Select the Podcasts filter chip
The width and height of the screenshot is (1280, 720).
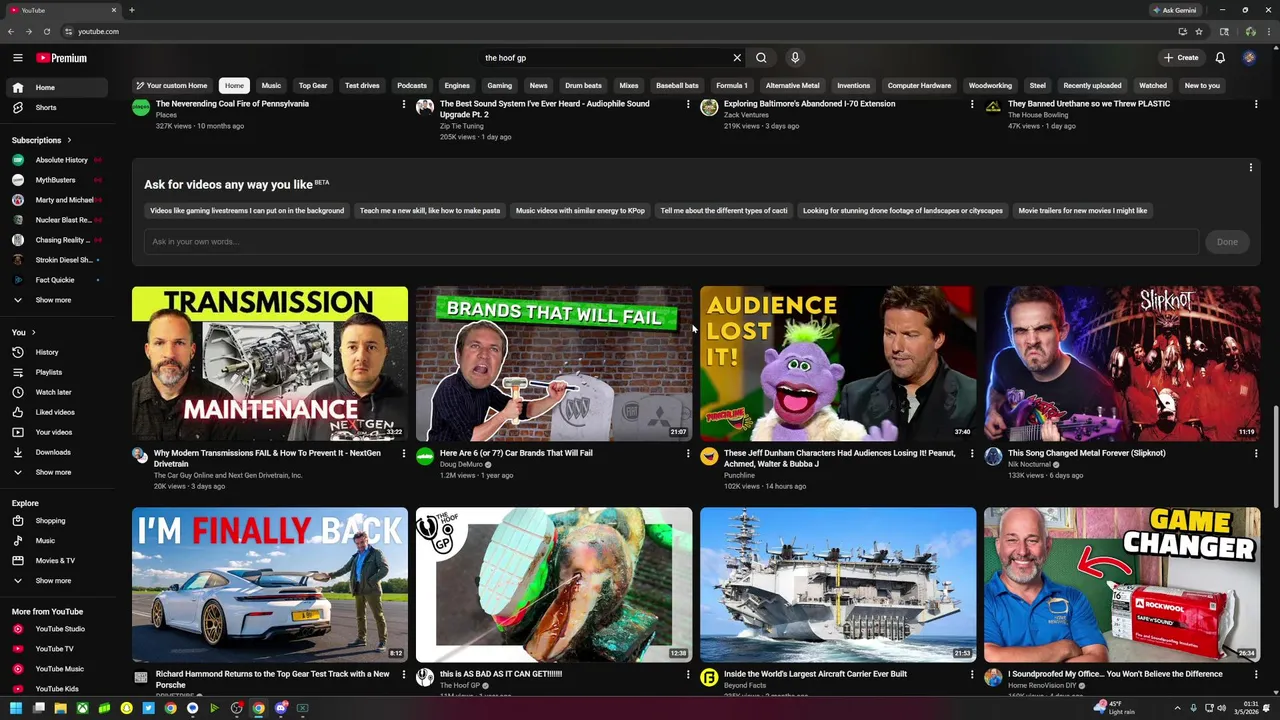(x=412, y=86)
